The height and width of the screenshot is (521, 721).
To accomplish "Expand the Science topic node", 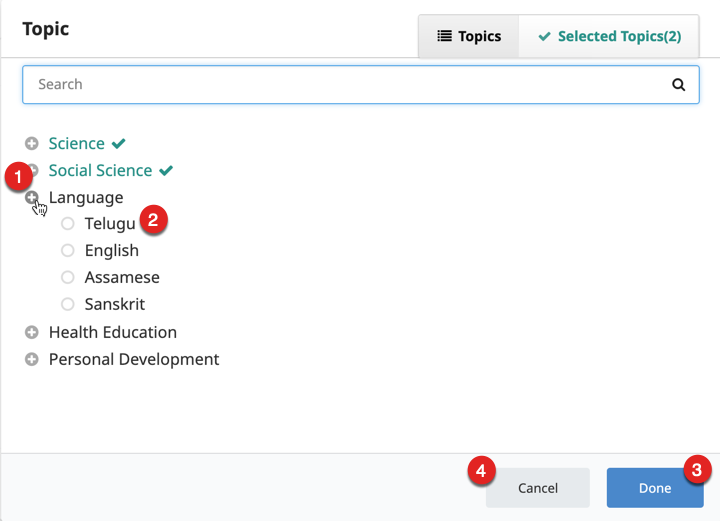I will point(32,144).
